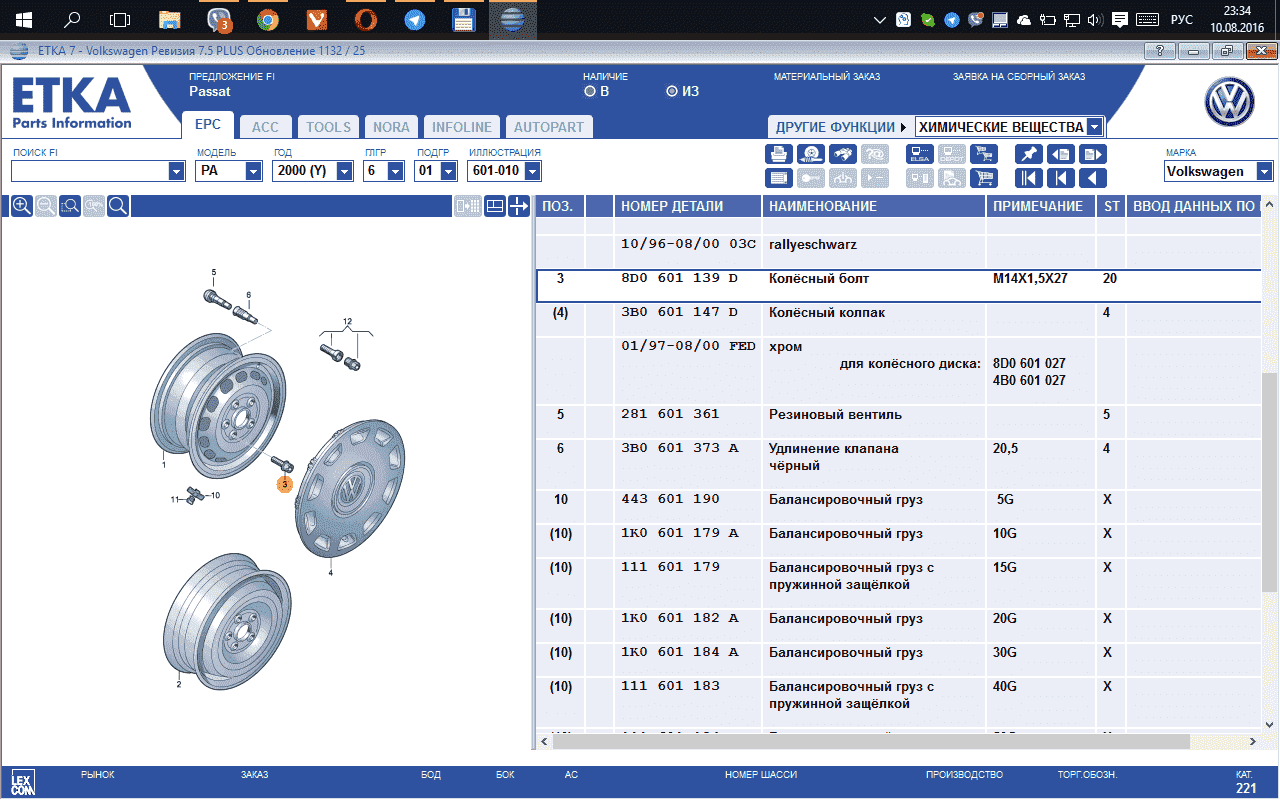1280x800 pixels.
Task: Switch to the EPC tab
Action: (x=208, y=126)
